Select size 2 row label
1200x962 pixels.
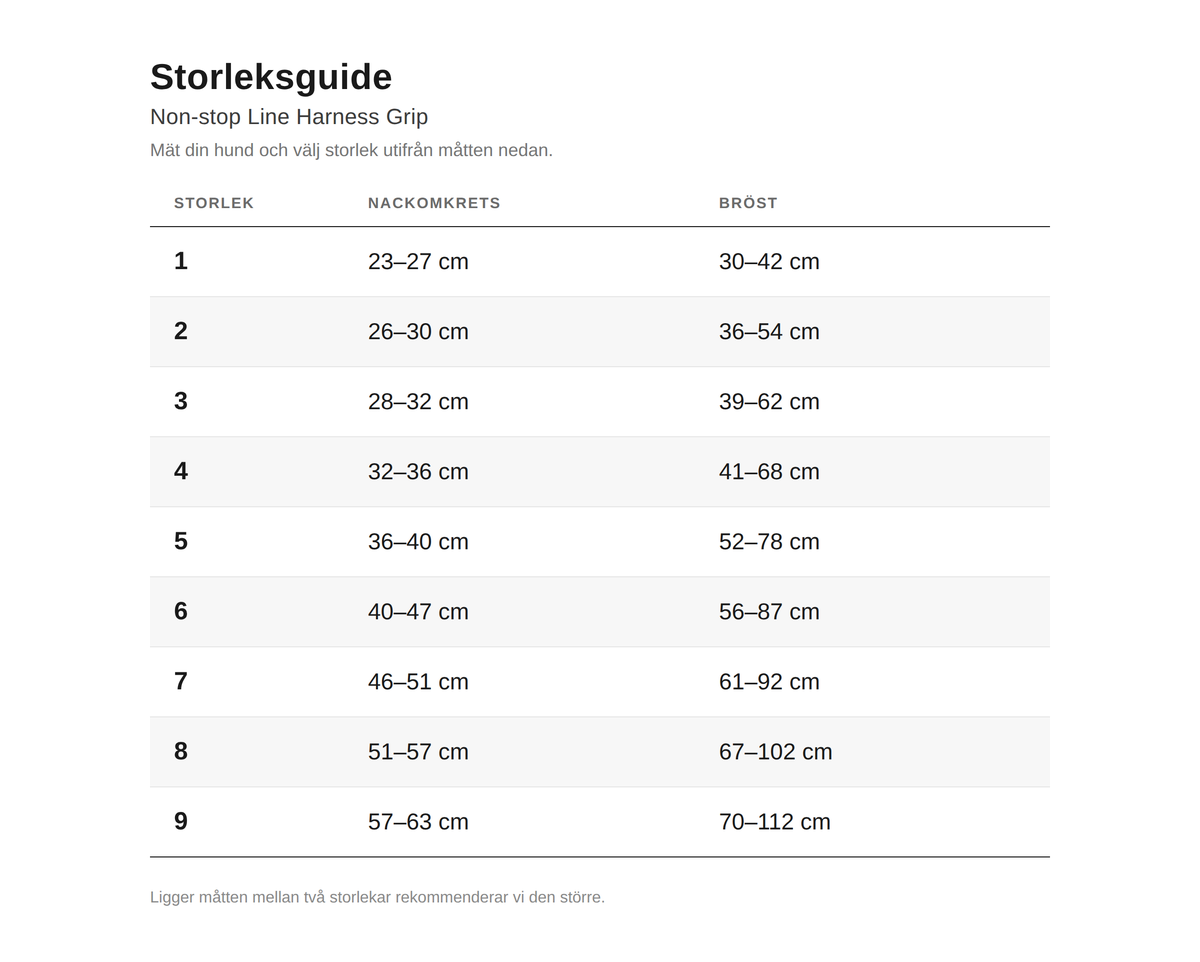(x=181, y=331)
